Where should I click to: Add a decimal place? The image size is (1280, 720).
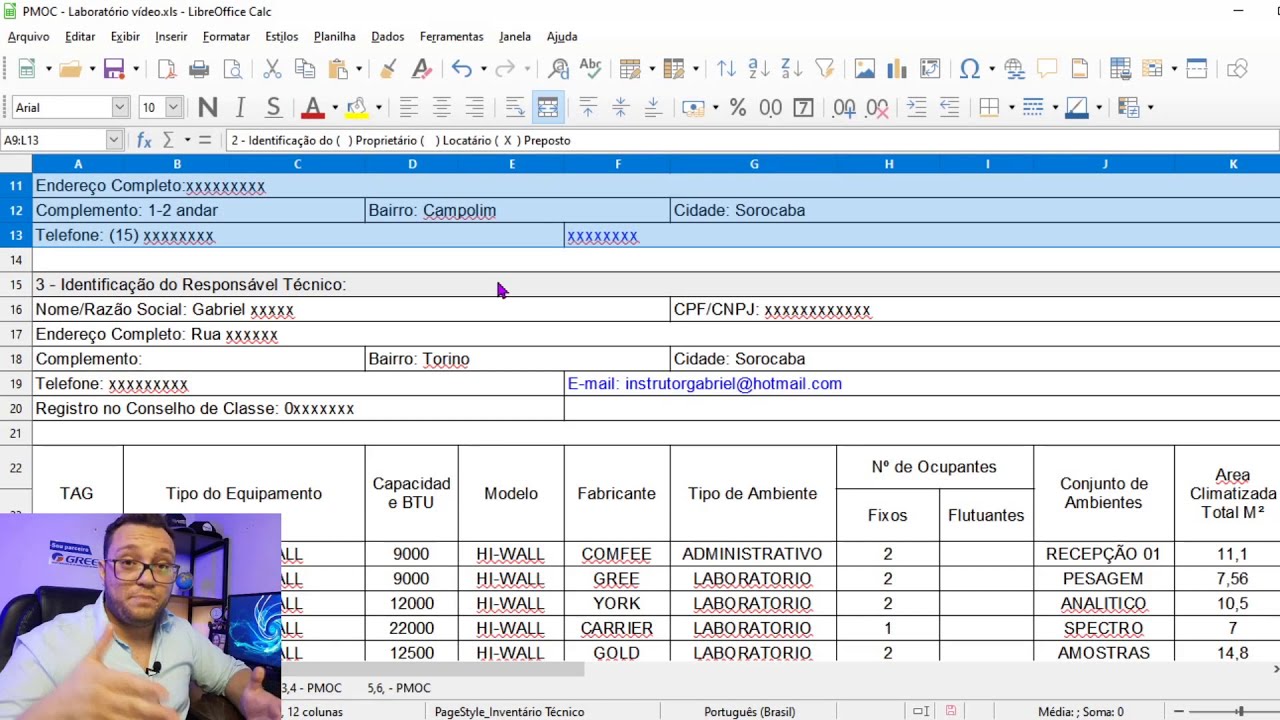(x=844, y=107)
